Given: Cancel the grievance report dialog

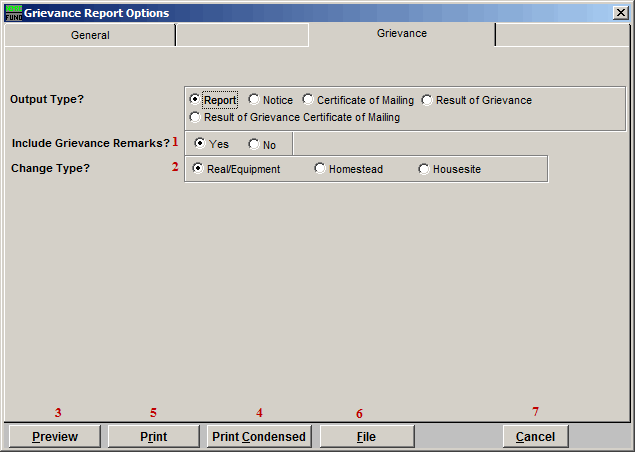Looking at the screenshot, I should click(535, 437).
